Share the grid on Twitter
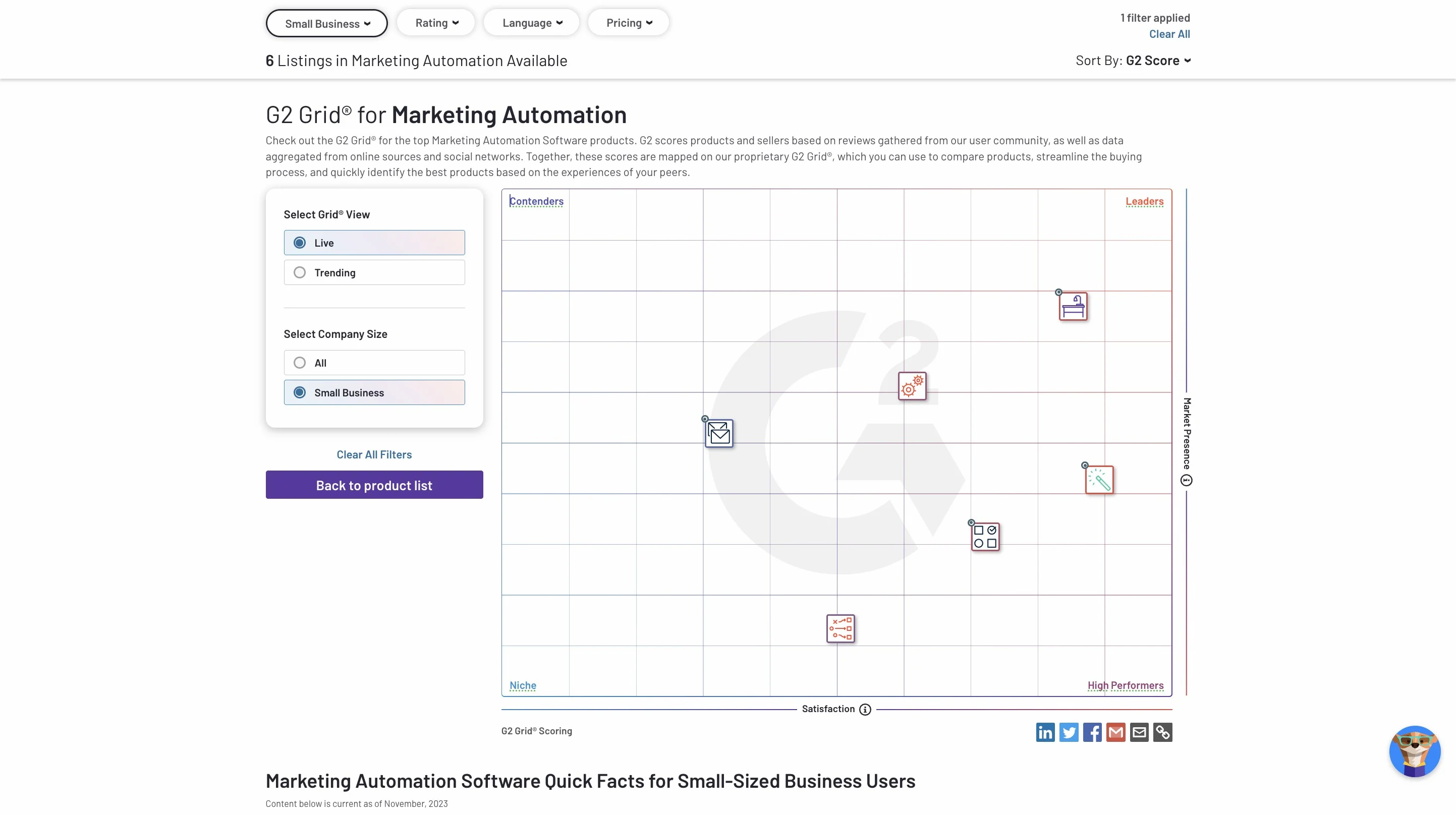 [1069, 732]
